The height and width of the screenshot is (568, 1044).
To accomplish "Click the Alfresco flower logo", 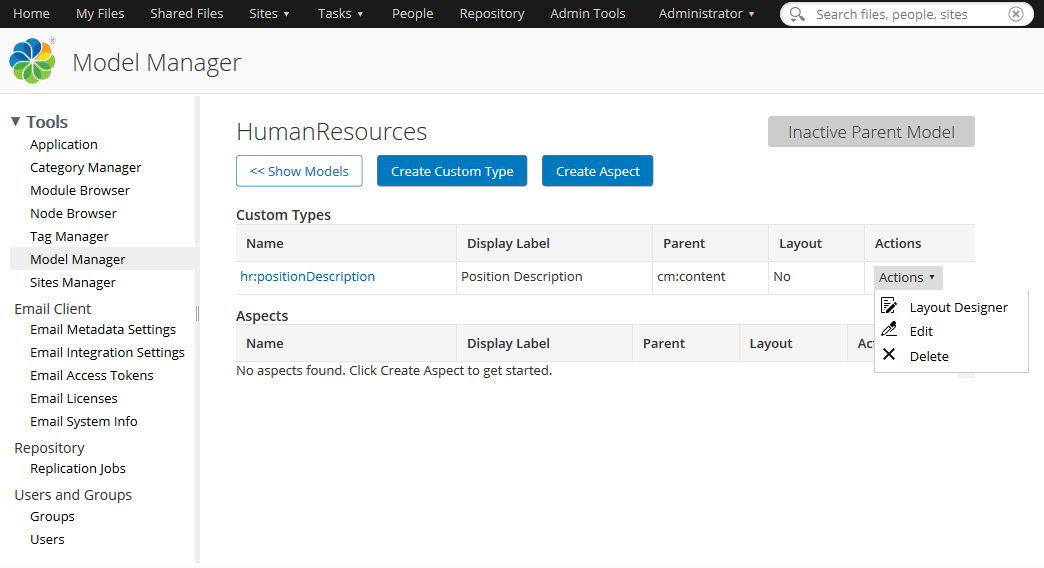I will 32,61.
